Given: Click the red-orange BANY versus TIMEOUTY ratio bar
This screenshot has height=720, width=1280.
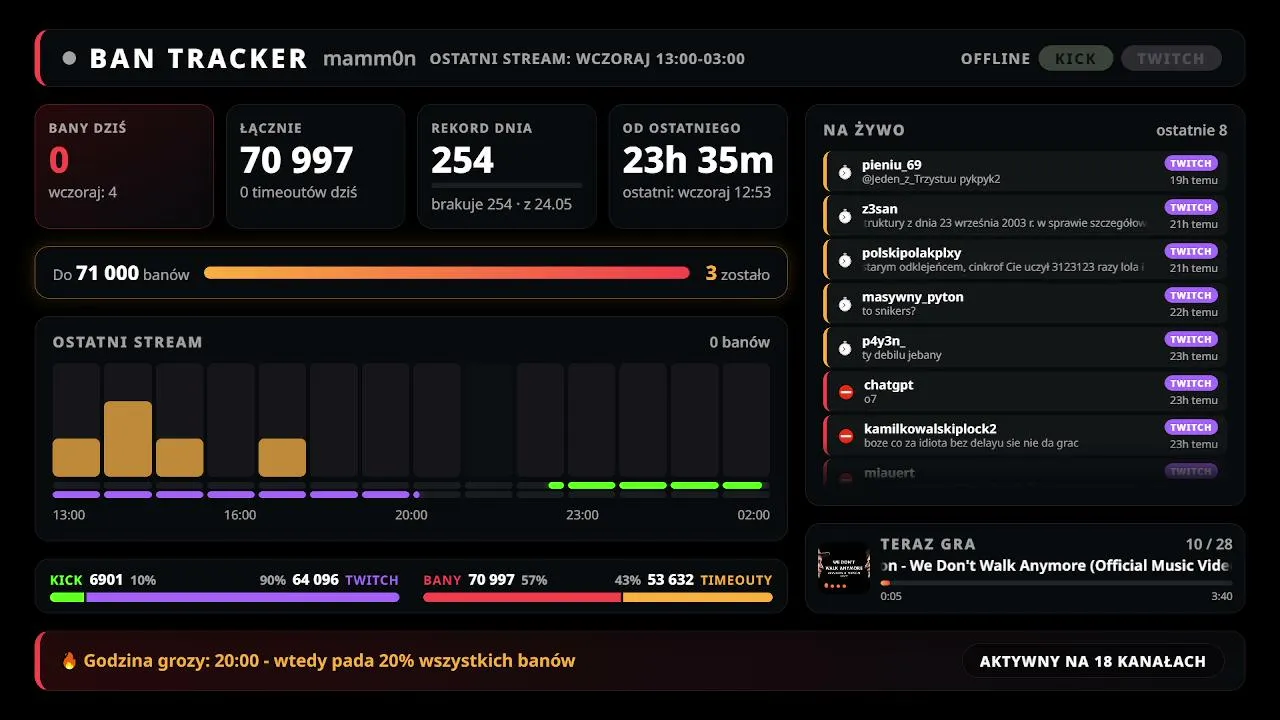Looking at the screenshot, I should click(598, 598).
